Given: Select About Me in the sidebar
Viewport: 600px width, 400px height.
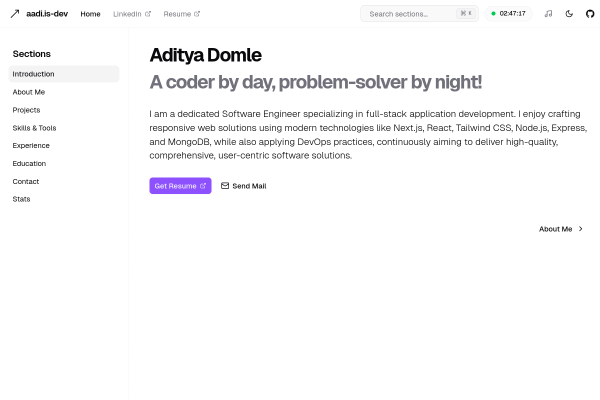Looking at the screenshot, I should (64, 92).
